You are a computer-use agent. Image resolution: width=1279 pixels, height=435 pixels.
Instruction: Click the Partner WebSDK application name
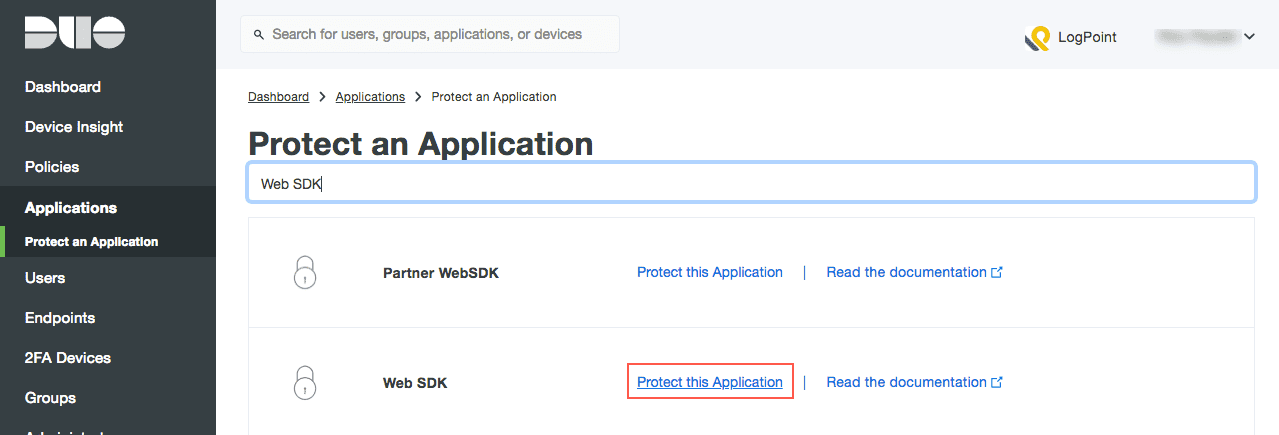pos(441,273)
